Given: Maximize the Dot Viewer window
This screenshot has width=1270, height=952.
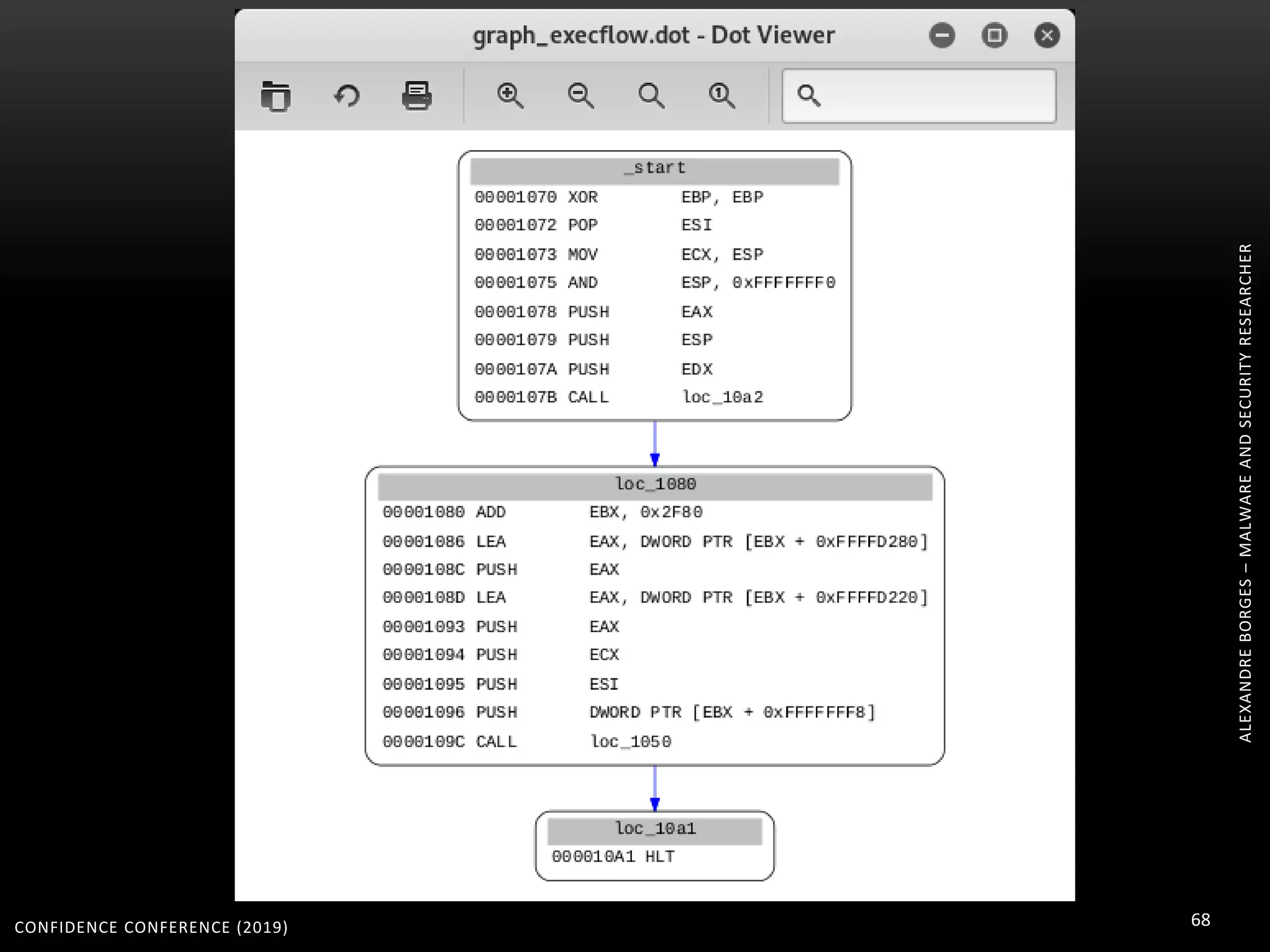Looking at the screenshot, I should (995, 35).
